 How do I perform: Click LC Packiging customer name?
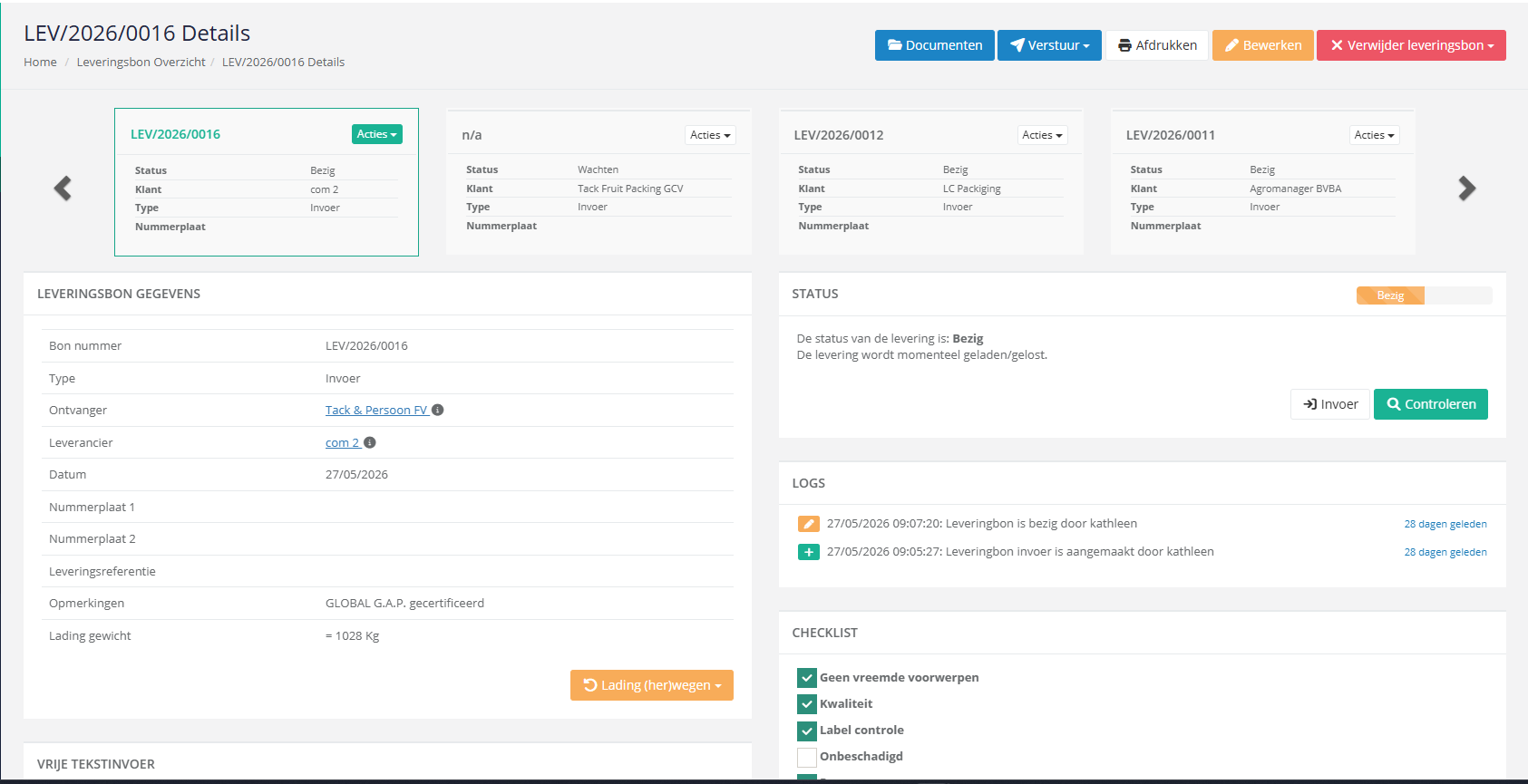(x=971, y=189)
